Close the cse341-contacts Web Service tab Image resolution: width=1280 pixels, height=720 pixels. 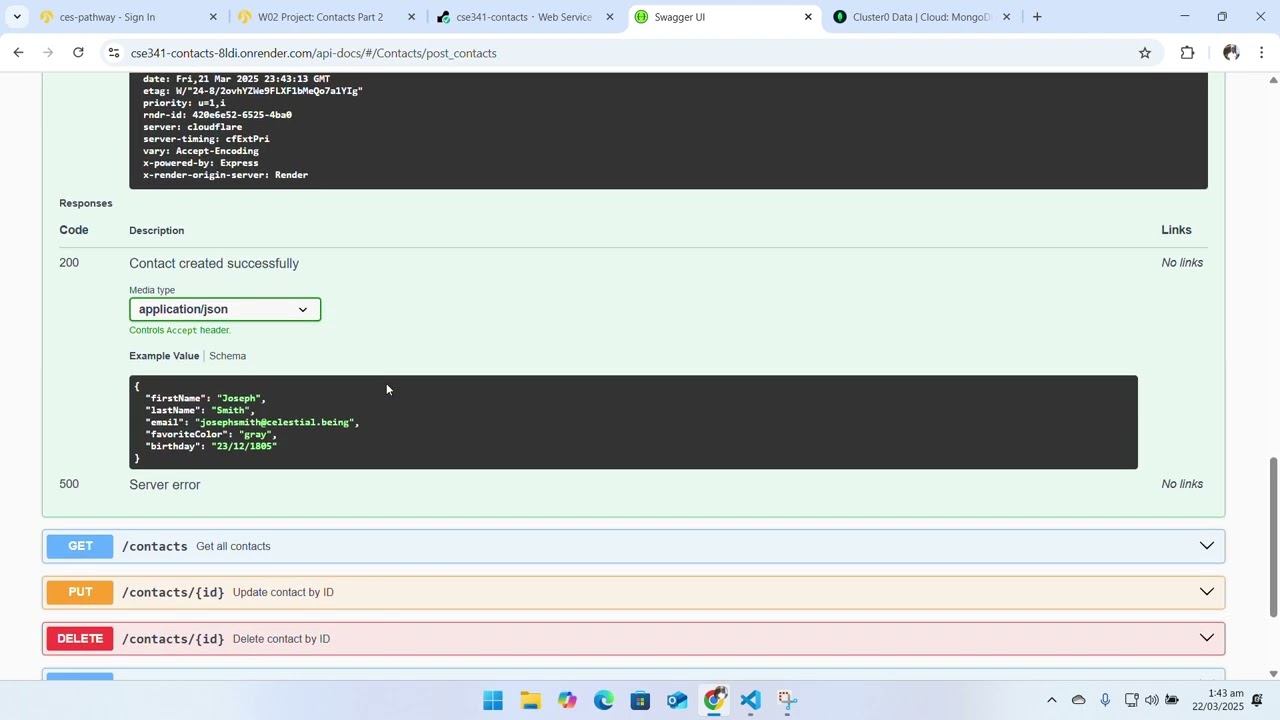coord(609,17)
